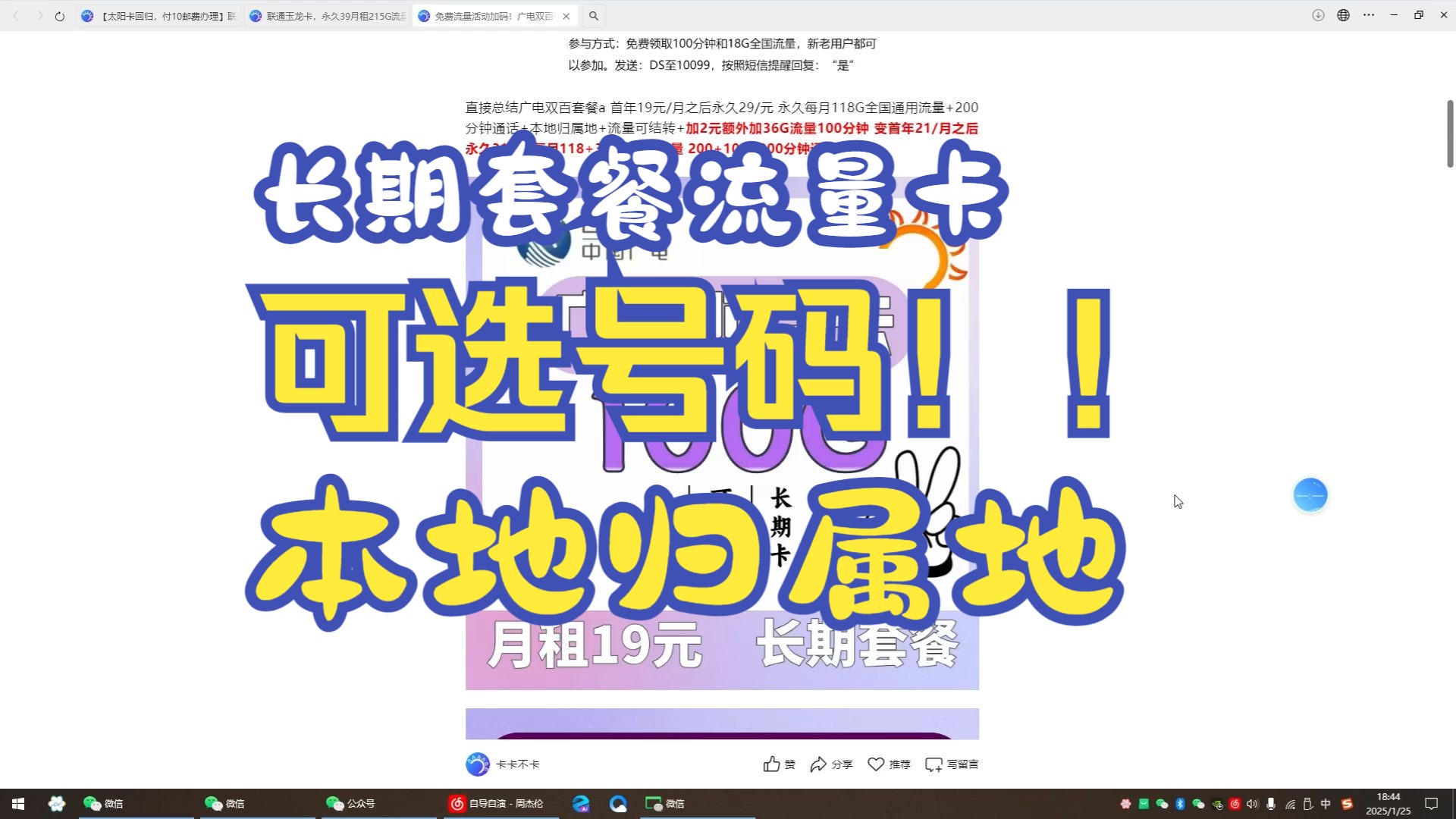Click the text 发送：DS至10099

[x=662, y=65]
